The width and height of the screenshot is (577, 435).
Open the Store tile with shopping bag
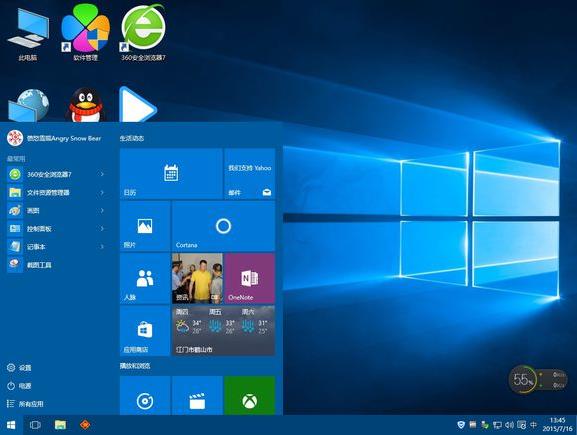pyautogui.click(x=145, y=330)
